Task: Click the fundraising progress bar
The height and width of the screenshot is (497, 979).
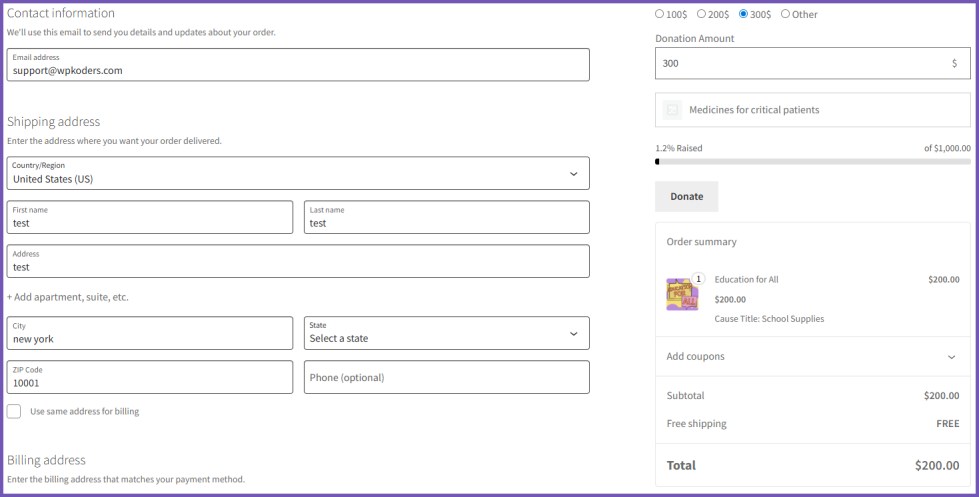Action: (x=812, y=161)
